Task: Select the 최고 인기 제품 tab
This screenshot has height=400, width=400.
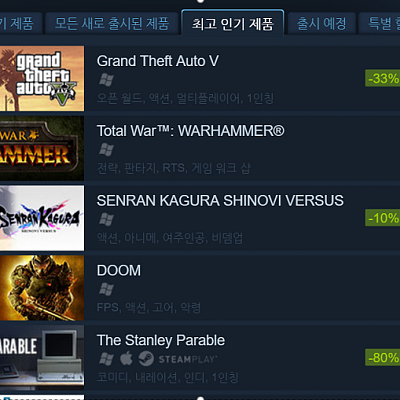Action: (x=233, y=23)
